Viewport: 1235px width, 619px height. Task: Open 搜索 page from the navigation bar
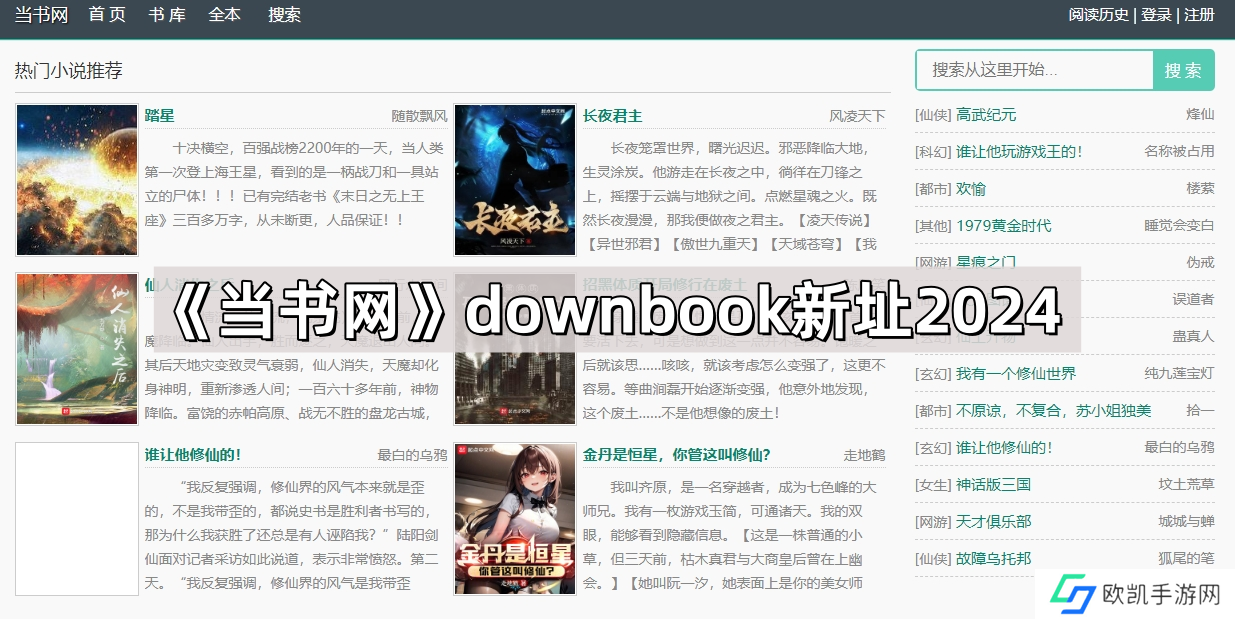click(x=285, y=15)
